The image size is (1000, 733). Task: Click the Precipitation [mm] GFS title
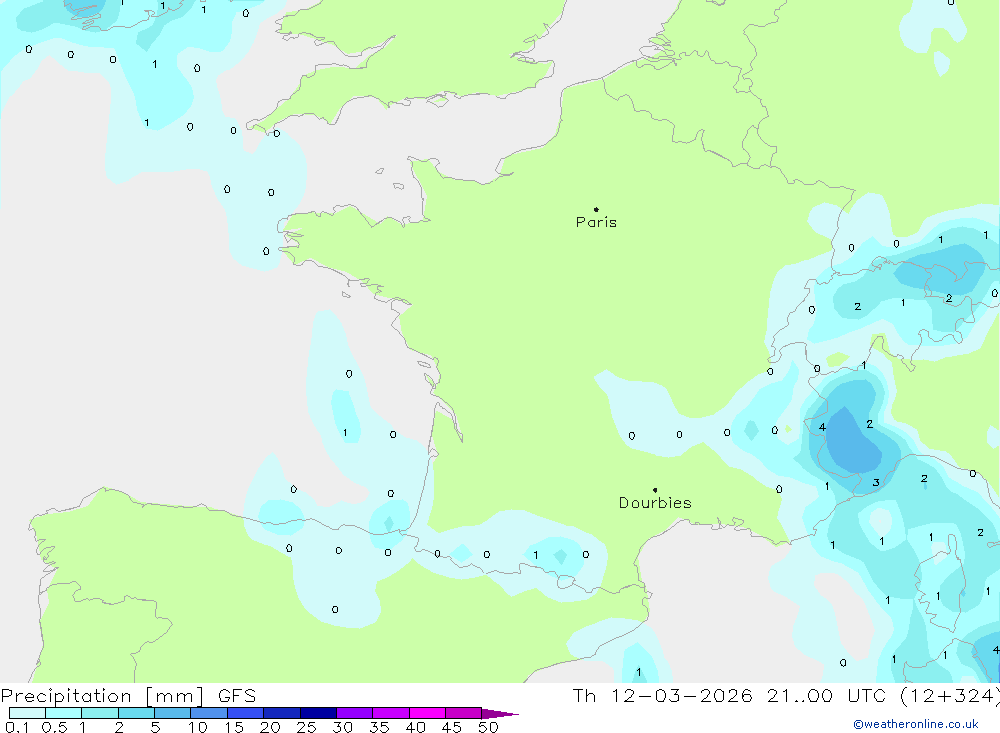pyautogui.click(x=128, y=696)
